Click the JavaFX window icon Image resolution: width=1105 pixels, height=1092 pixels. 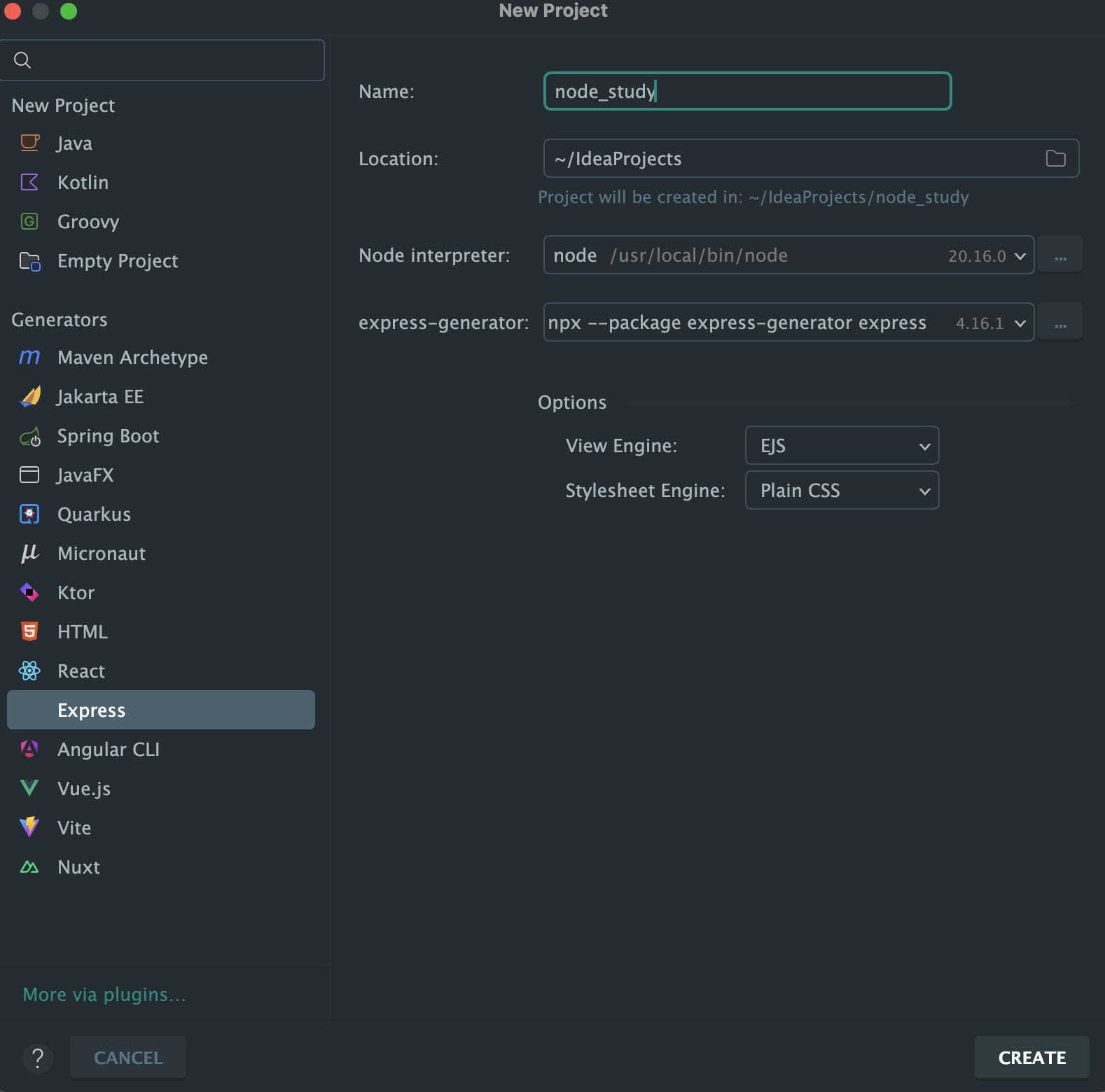coord(29,475)
